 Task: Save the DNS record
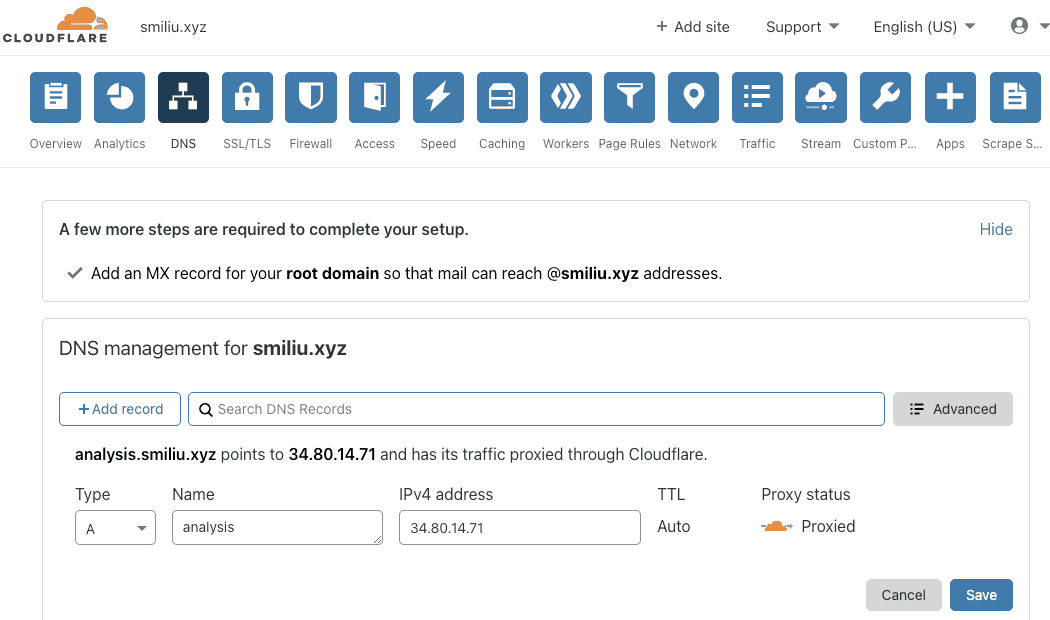(980, 595)
